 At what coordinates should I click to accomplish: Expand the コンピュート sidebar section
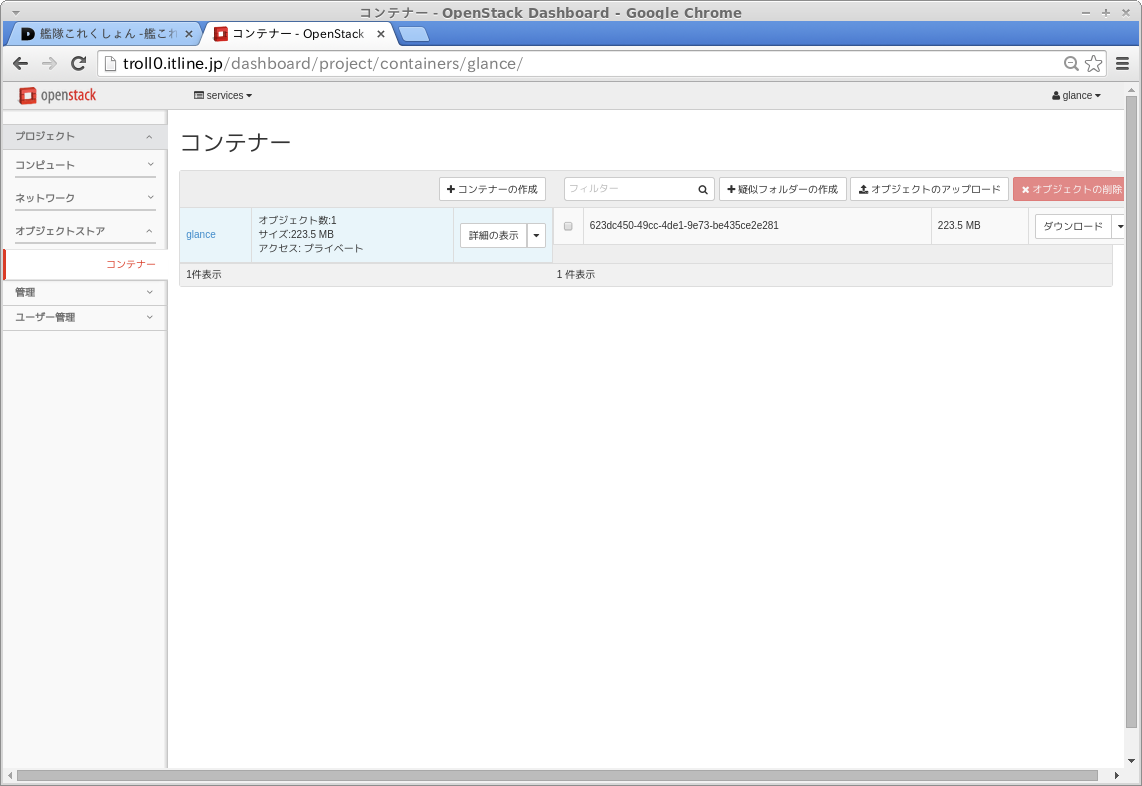coord(85,165)
